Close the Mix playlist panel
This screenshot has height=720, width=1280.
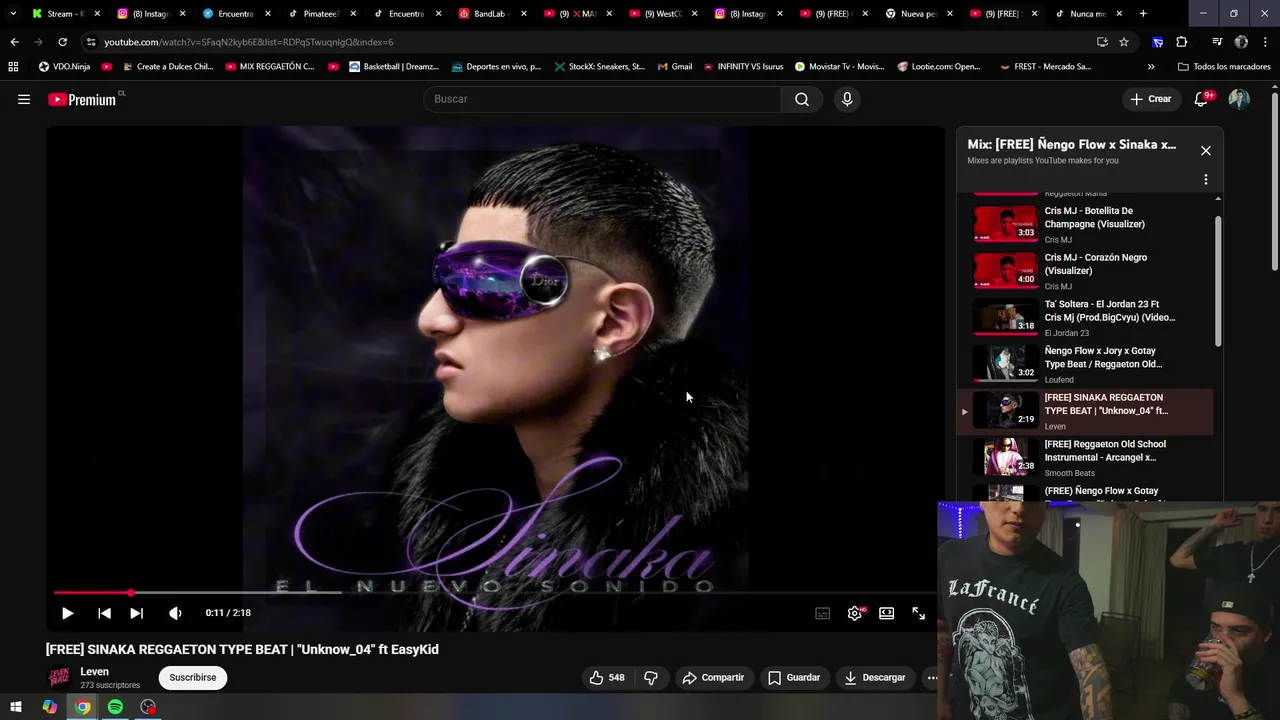tap(1206, 150)
